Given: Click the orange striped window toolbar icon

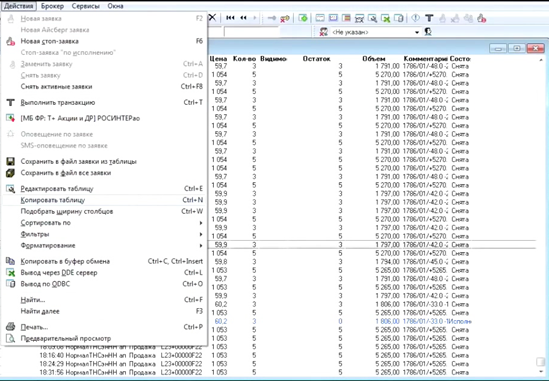Looking at the screenshot, I should (x=346, y=18).
